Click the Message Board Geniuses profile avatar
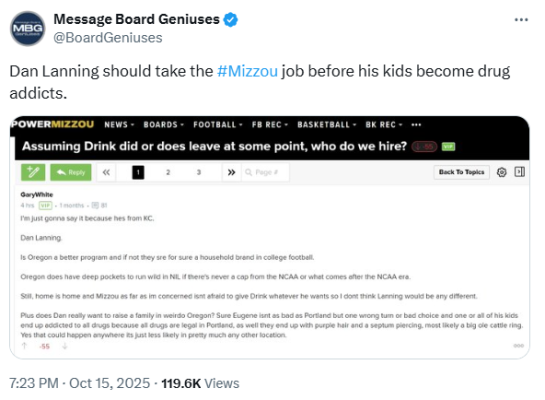Screen dimensions: 545x400 28,28
